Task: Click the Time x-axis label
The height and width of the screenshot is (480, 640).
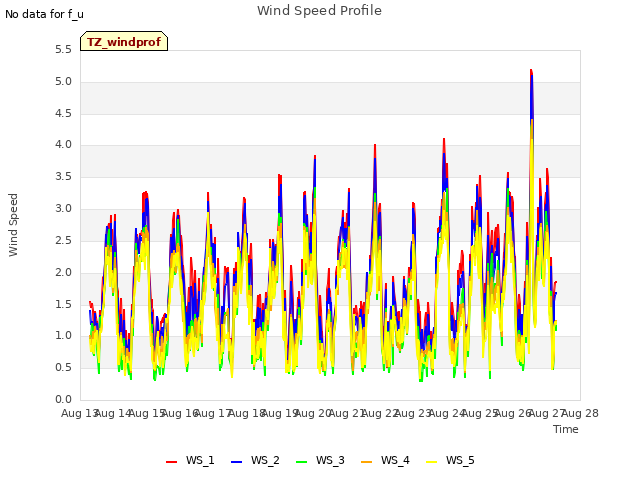Action: click(566, 429)
